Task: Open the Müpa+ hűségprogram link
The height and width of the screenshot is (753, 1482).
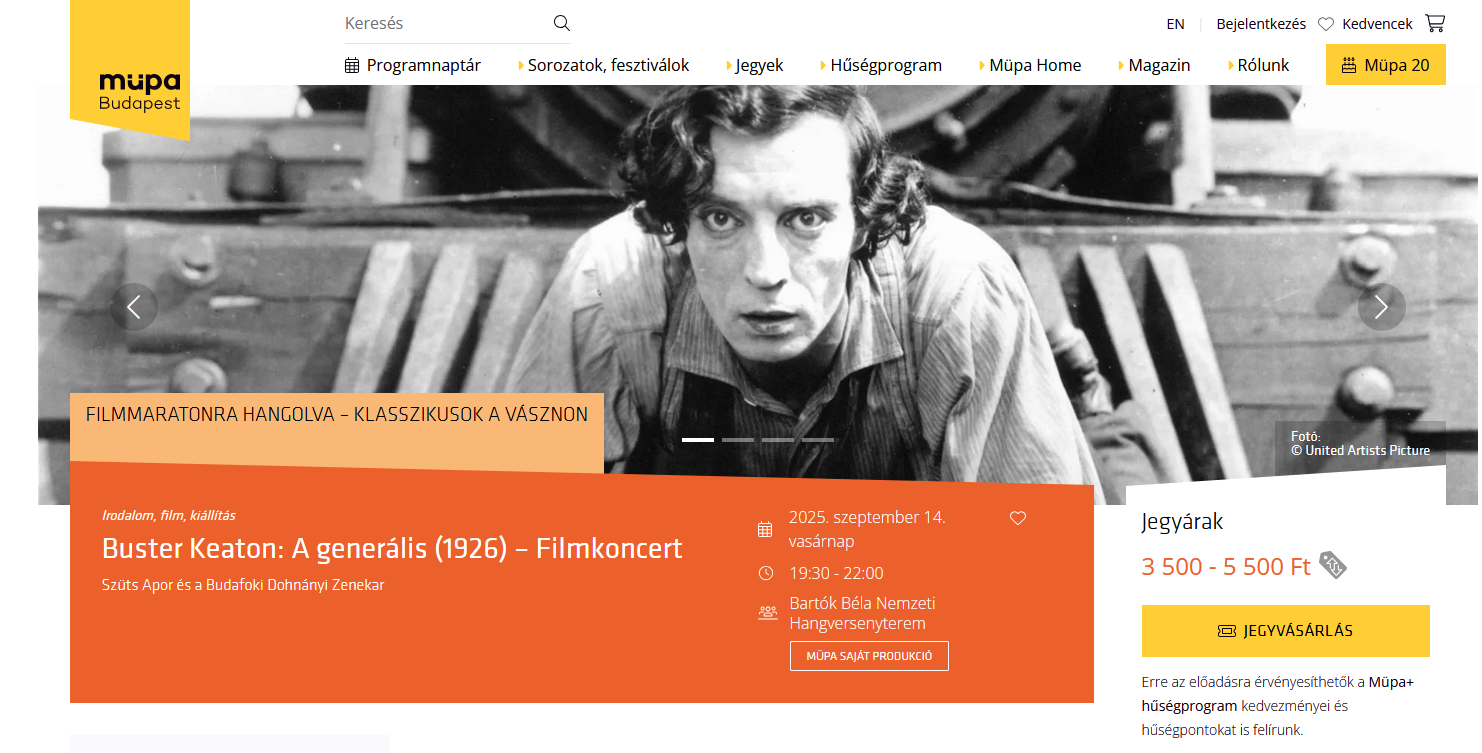Action: point(1278,694)
